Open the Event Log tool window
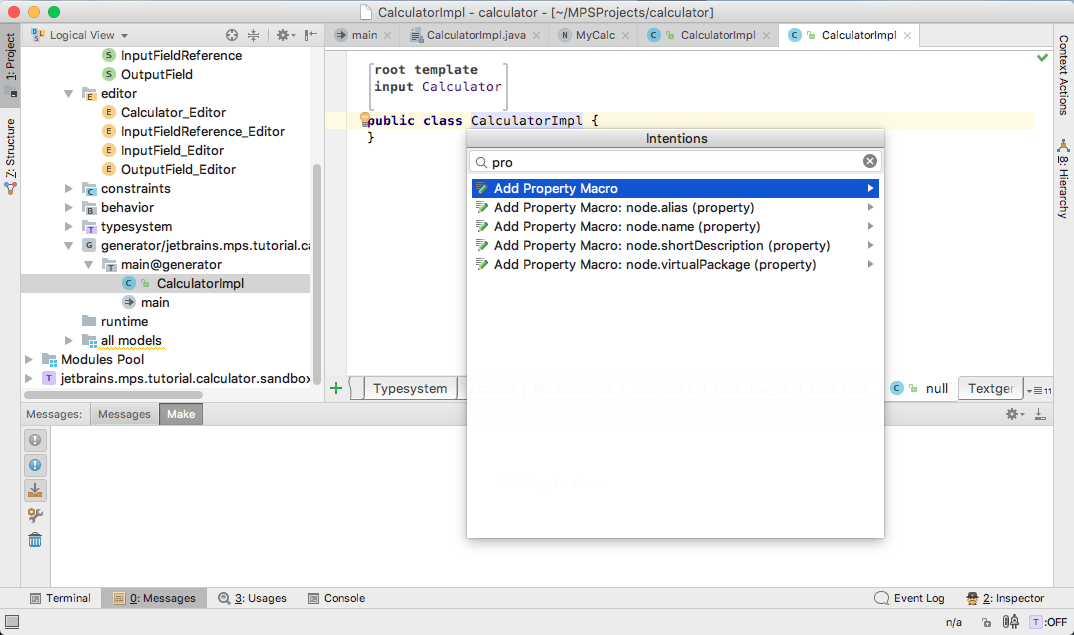The image size is (1074, 635). [x=909, y=598]
